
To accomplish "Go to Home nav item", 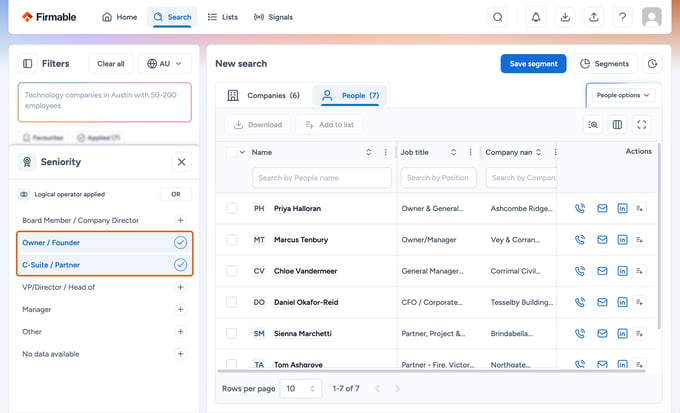I will 120,17.
